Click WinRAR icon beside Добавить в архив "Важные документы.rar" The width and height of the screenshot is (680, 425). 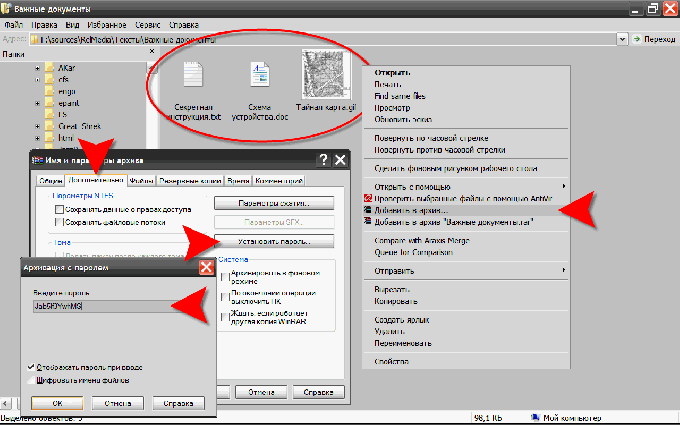pyautogui.click(x=368, y=222)
